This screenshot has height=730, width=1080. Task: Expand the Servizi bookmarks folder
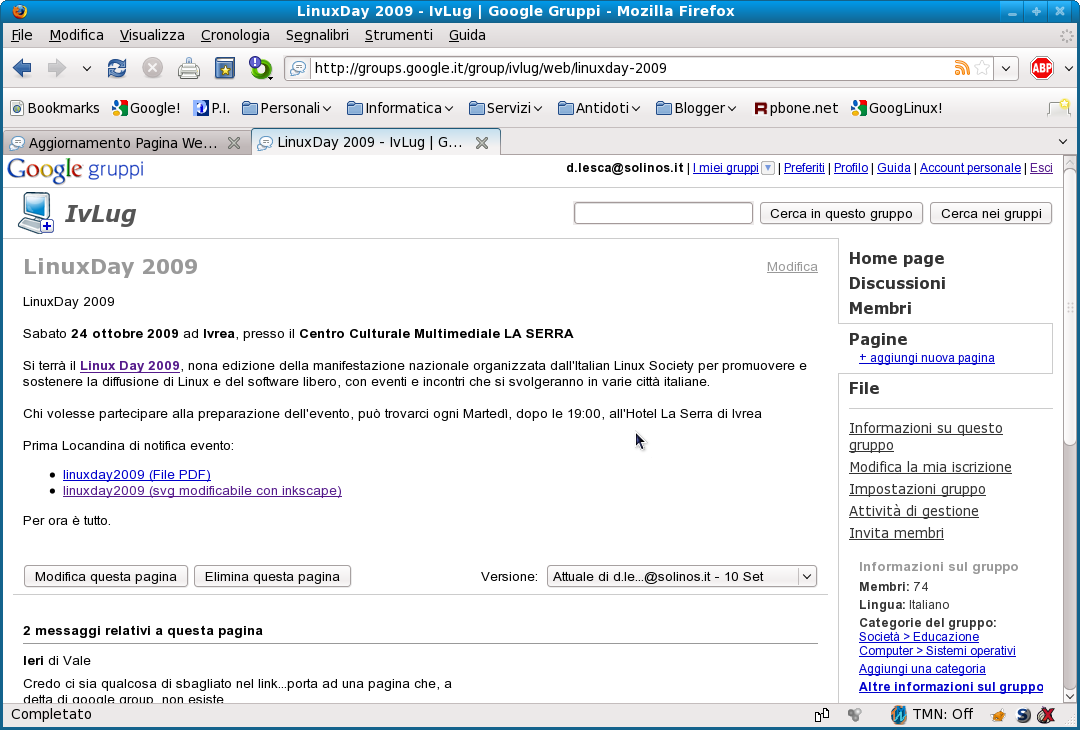pyautogui.click(x=506, y=108)
